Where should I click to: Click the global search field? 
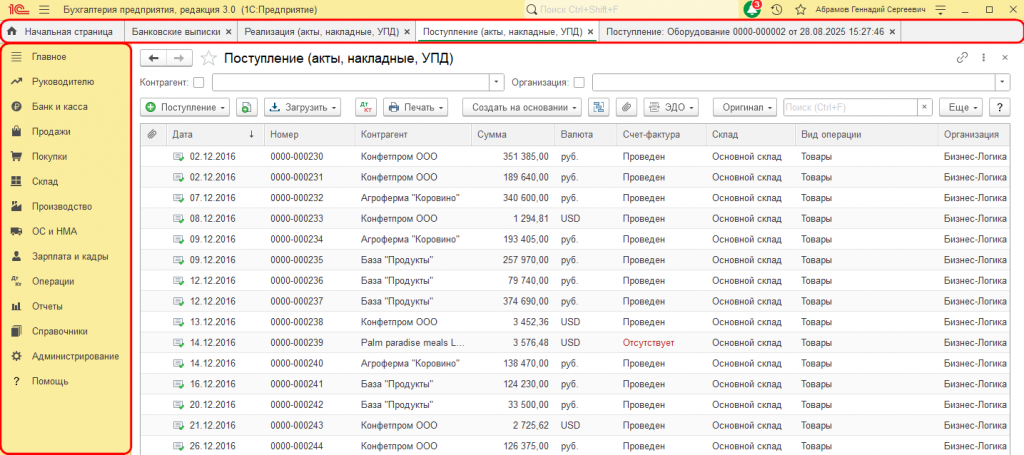pos(630,10)
